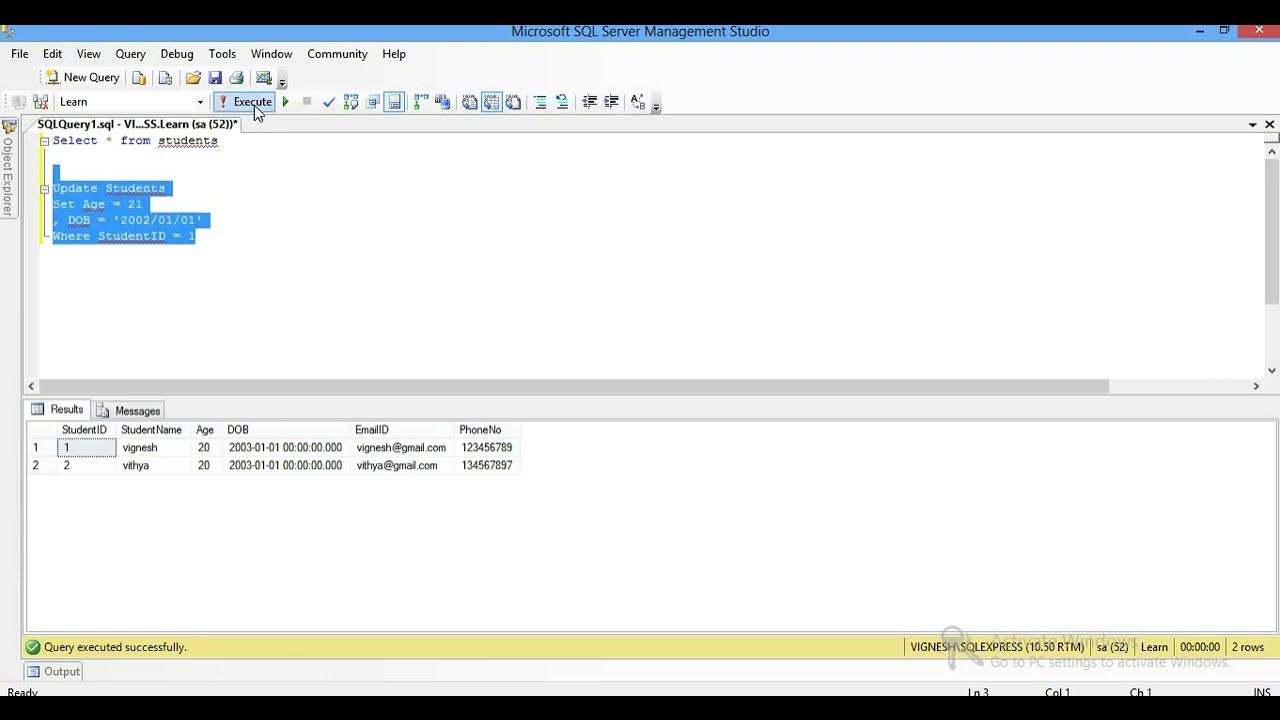The width and height of the screenshot is (1280, 720).
Task: Click the Change Connection icon
Action: click(41, 101)
